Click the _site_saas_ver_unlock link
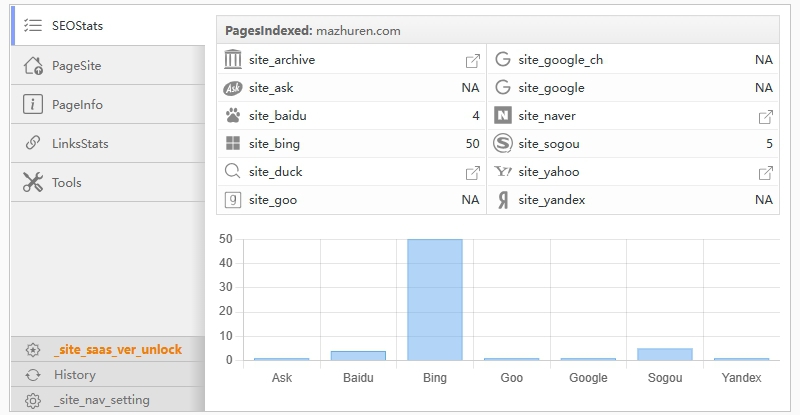This screenshot has height=415, width=800. click(x=118, y=350)
